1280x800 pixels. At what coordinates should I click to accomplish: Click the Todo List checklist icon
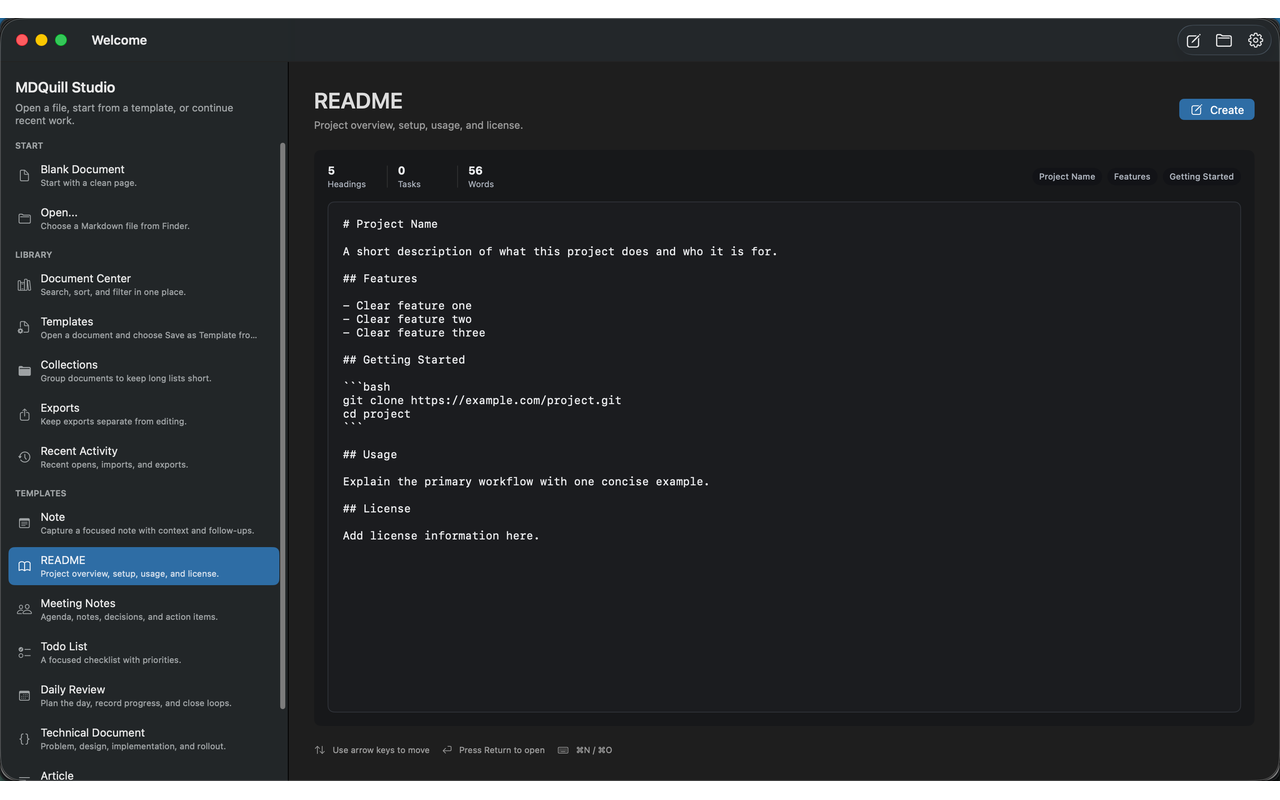point(25,652)
